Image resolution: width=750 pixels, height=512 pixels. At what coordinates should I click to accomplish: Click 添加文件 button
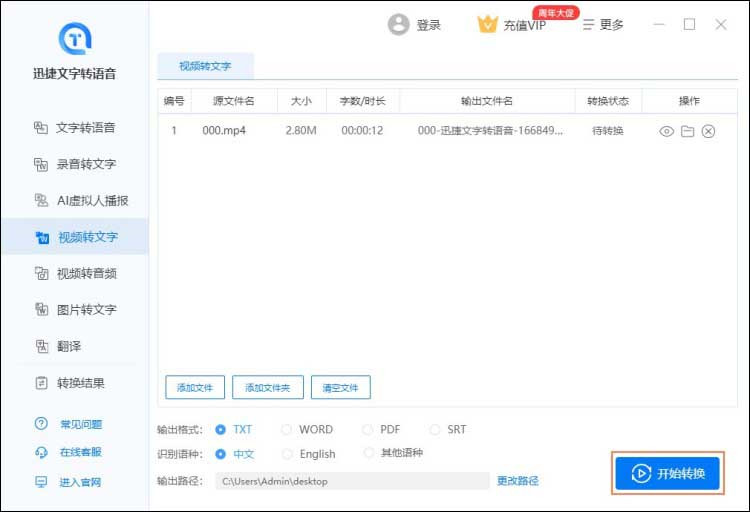coord(195,387)
